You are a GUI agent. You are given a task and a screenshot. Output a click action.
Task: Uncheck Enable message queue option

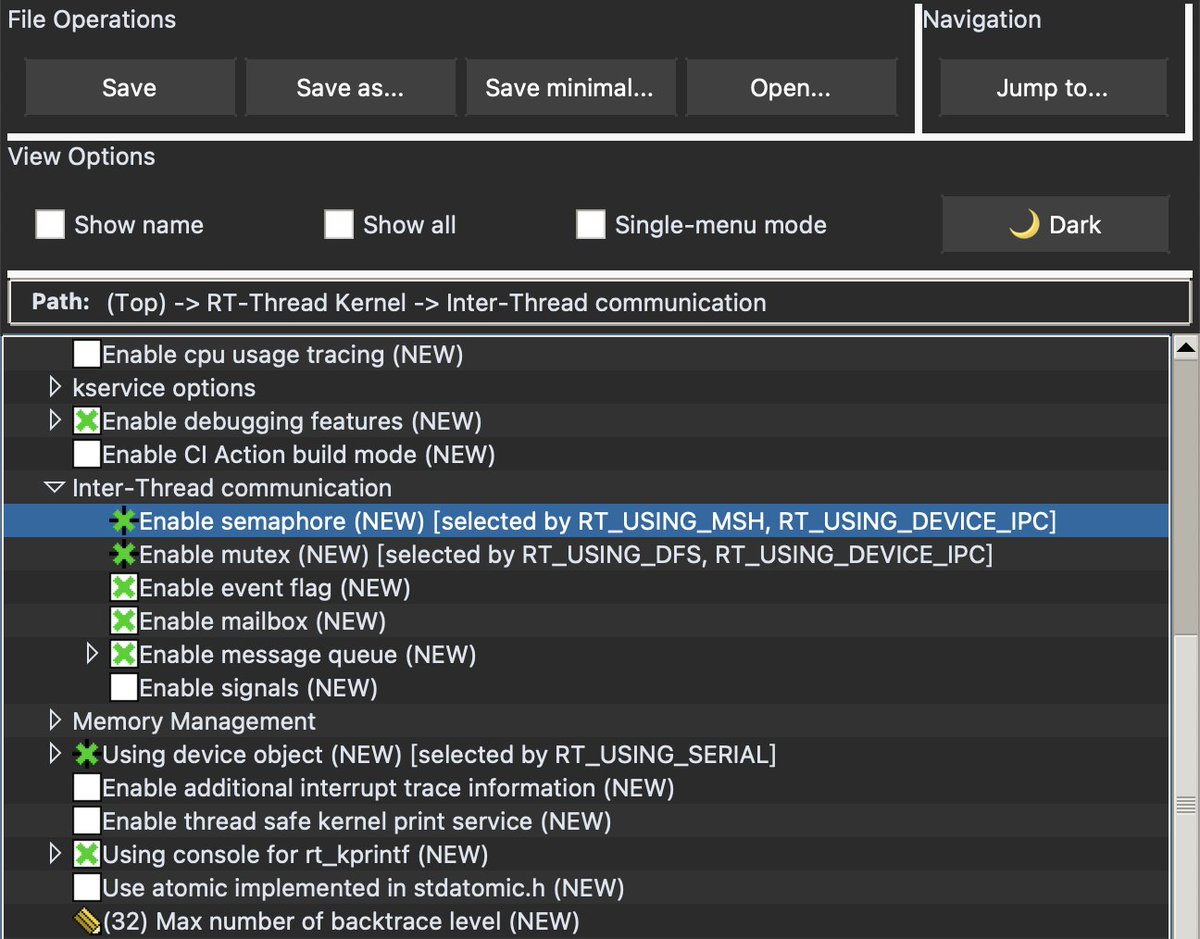123,654
